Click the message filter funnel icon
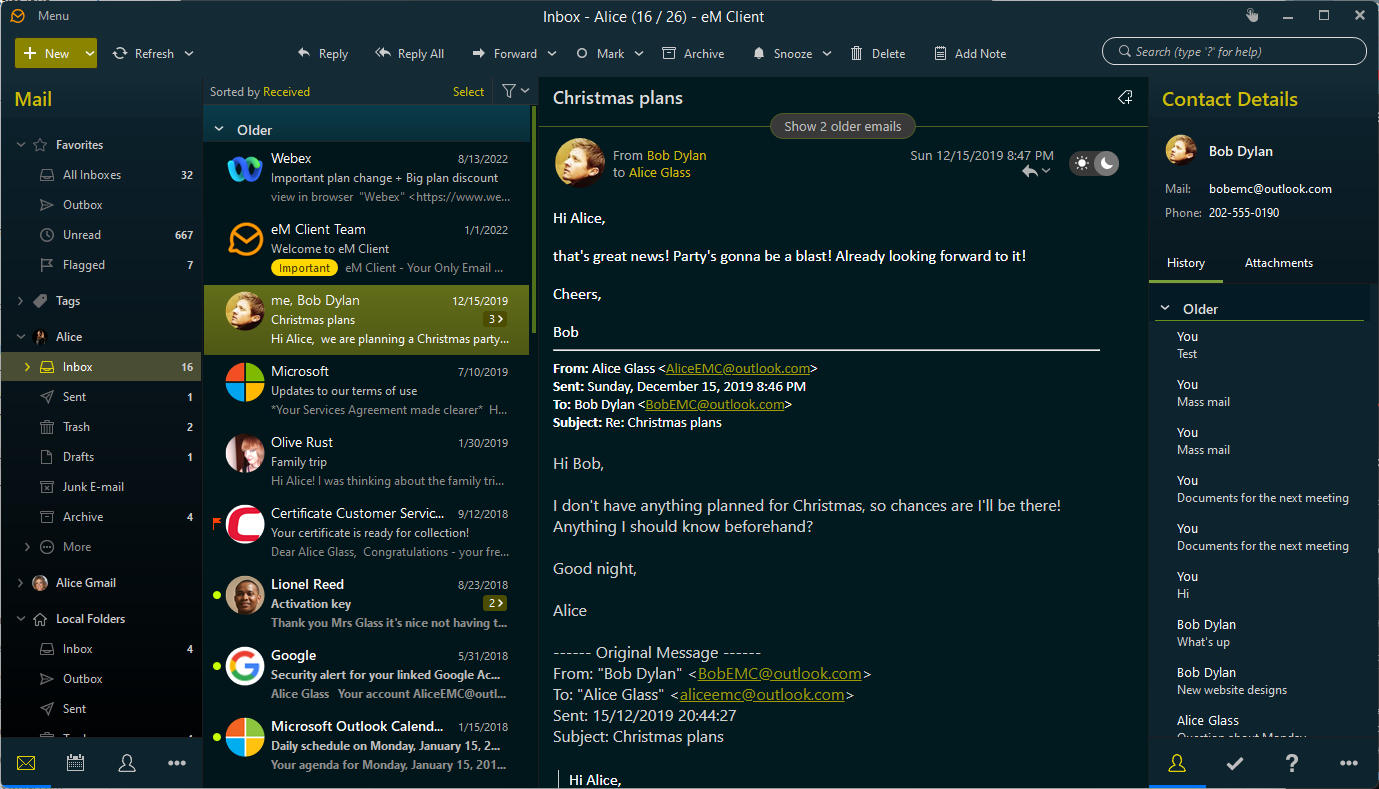This screenshot has height=789, width=1379. [x=510, y=91]
